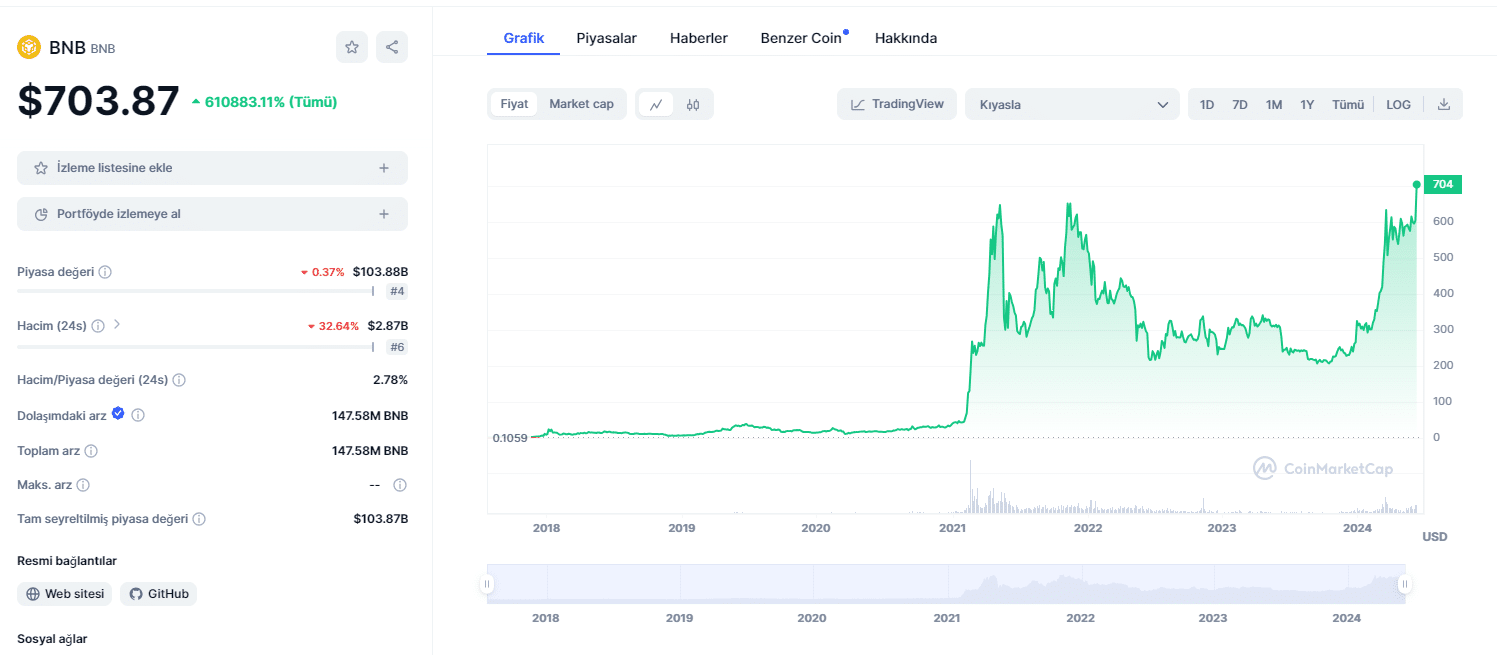Select the 1Y time range
Image resolution: width=1497 pixels, height=655 pixels.
pyautogui.click(x=1307, y=104)
